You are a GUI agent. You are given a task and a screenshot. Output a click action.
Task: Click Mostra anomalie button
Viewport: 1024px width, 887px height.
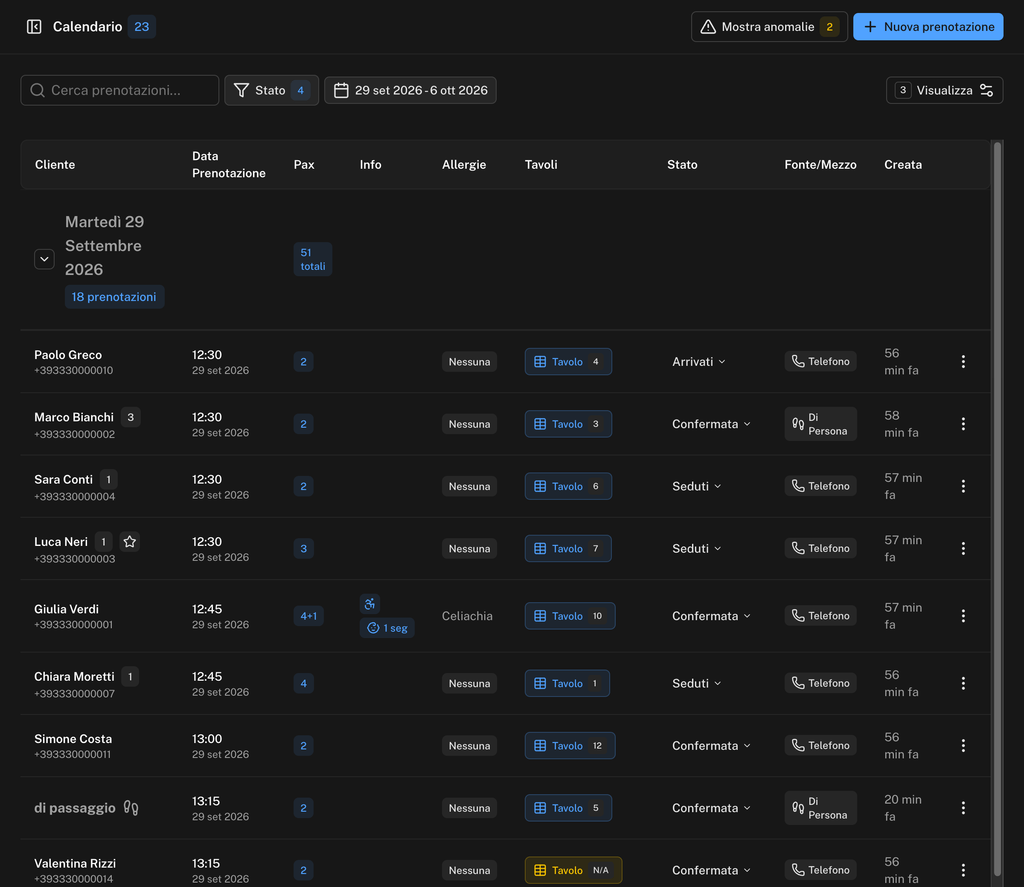(769, 27)
